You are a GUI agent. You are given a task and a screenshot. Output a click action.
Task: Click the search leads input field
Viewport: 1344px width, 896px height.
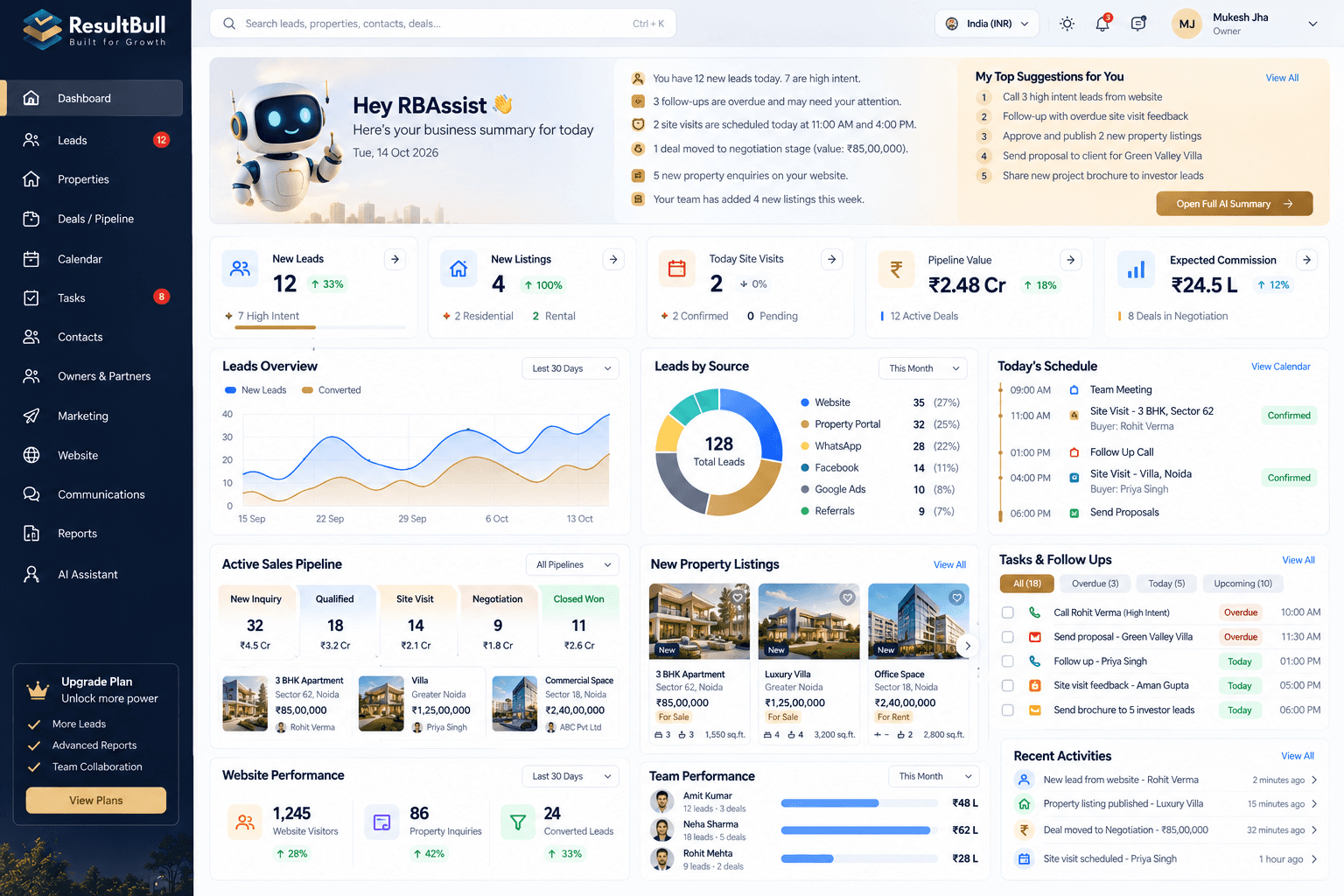click(x=443, y=24)
